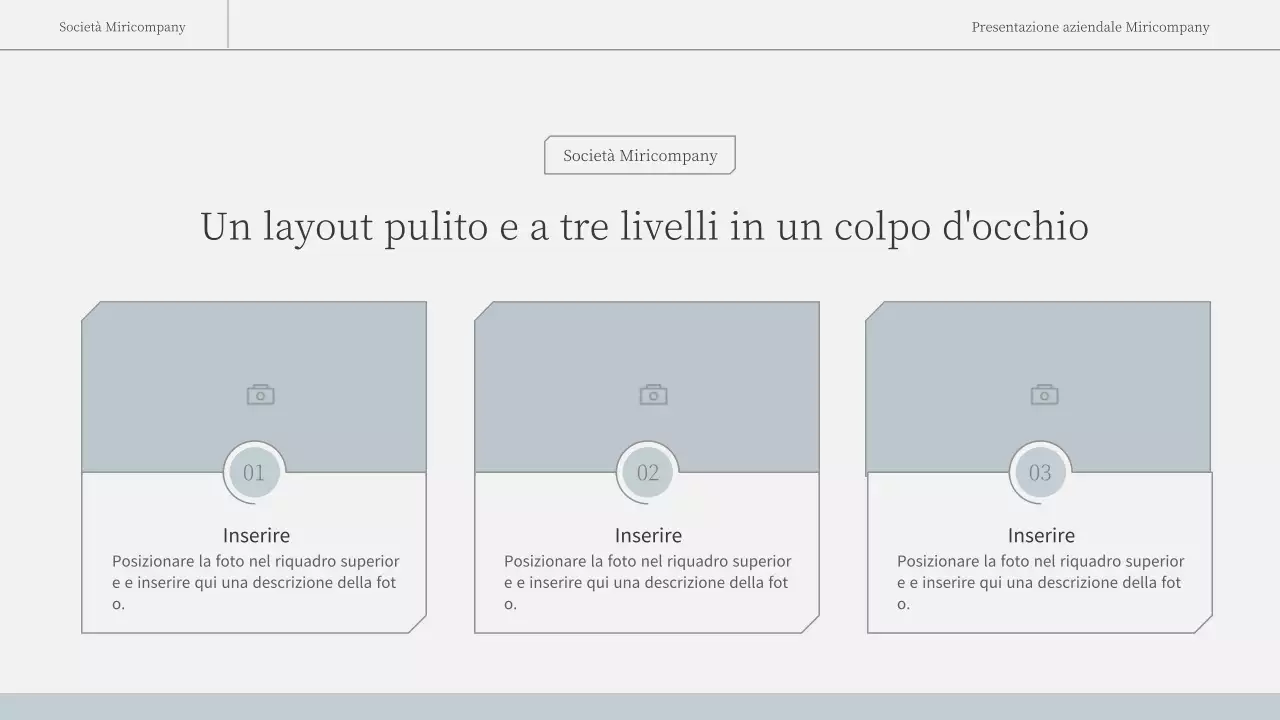Click the first Inserire heading
The width and height of the screenshot is (1280, 720).
point(258,535)
